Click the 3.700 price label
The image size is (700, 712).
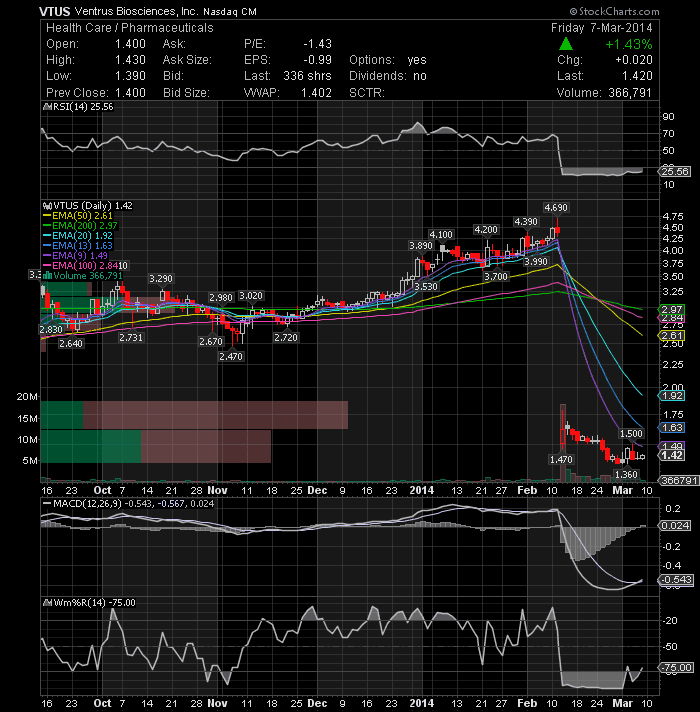pos(496,277)
